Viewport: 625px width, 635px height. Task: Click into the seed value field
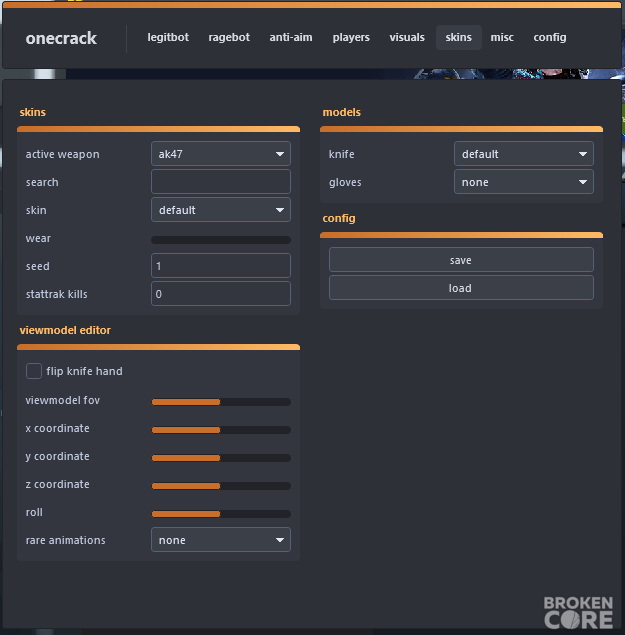point(221,266)
